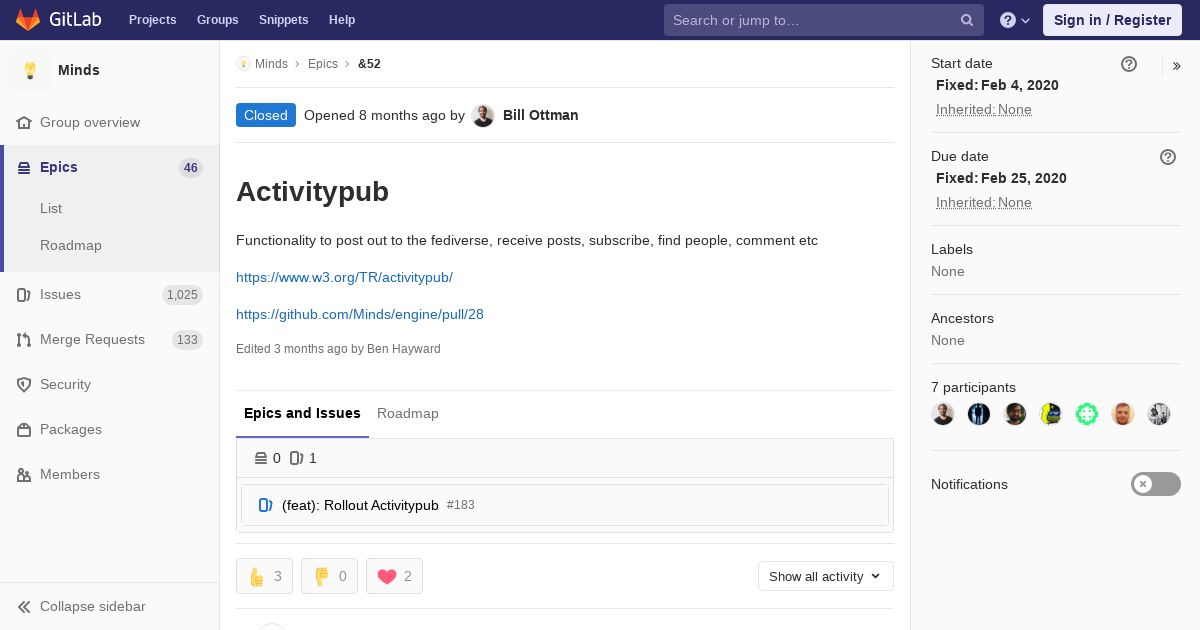
Task: Click the heart reaction button
Action: pyautogui.click(x=394, y=576)
